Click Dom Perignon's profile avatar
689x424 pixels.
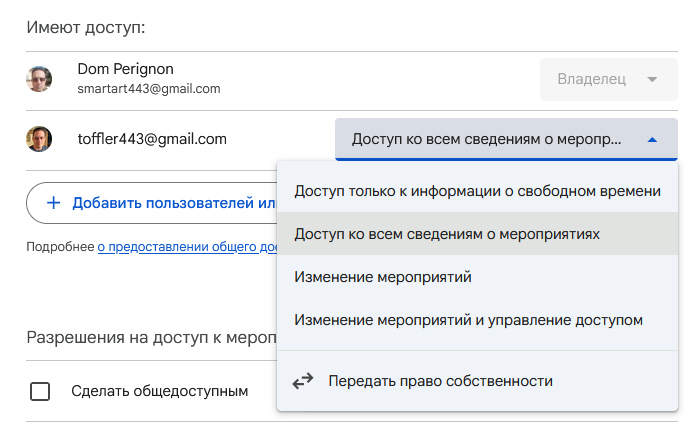(39, 80)
